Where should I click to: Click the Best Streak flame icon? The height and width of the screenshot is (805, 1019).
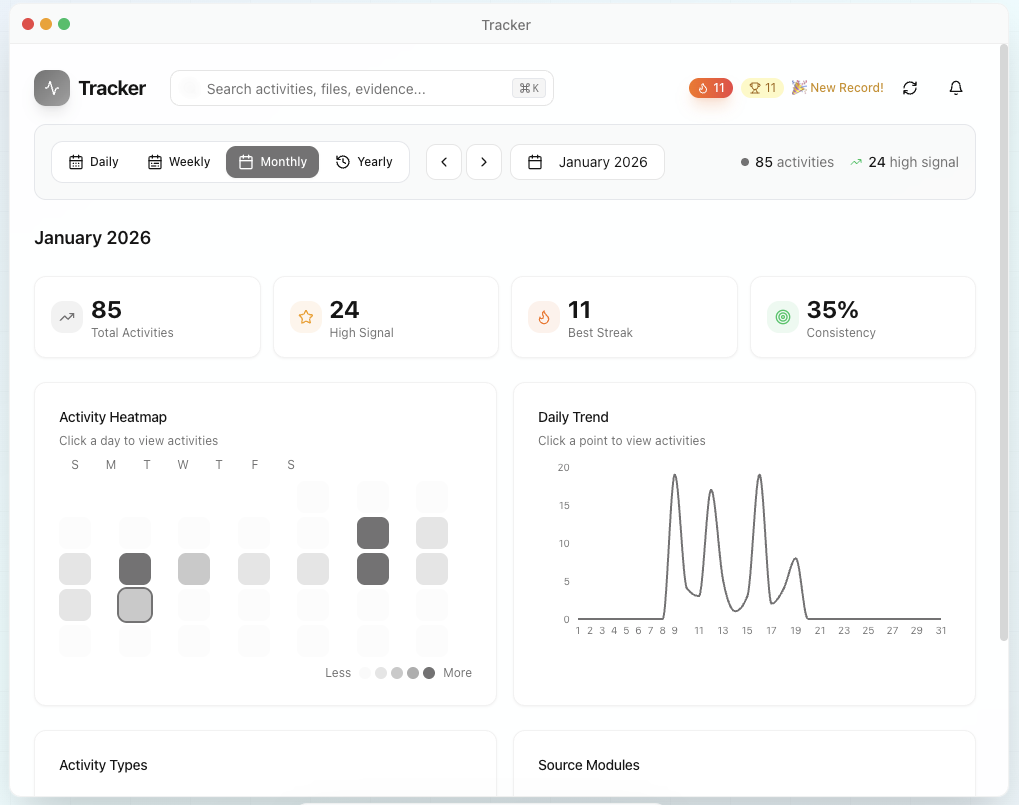(x=544, y=317)
